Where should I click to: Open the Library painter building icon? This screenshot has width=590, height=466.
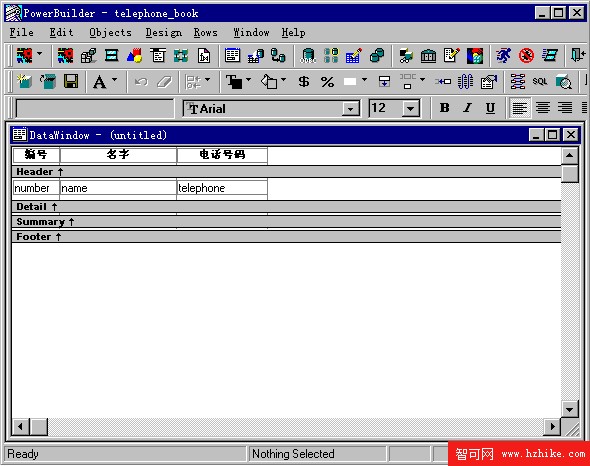tap(428, 56)
